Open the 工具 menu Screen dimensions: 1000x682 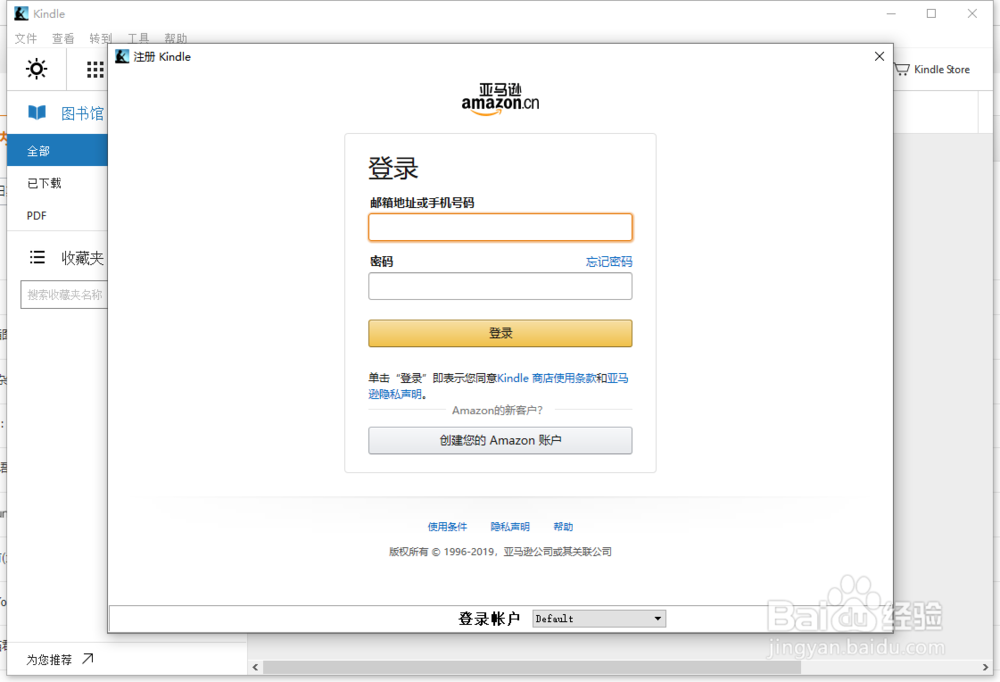(x=138, y=38)
